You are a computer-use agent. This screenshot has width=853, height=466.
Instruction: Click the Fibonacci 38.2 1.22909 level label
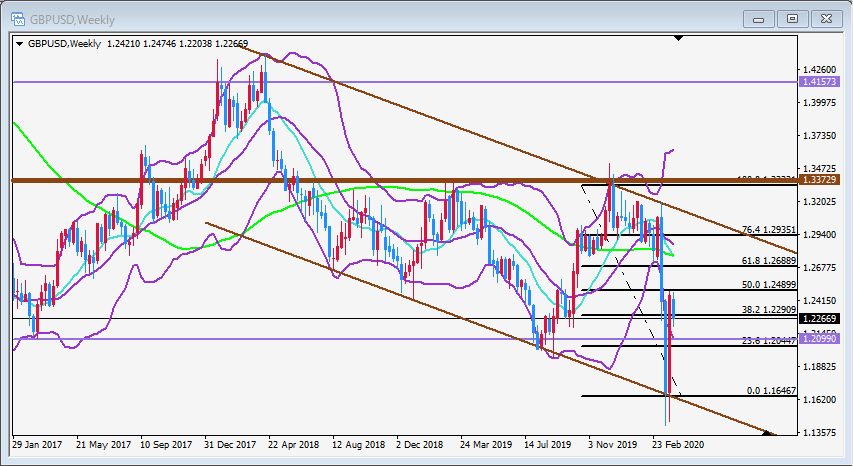pyautogui.click(x=769, y=309)
